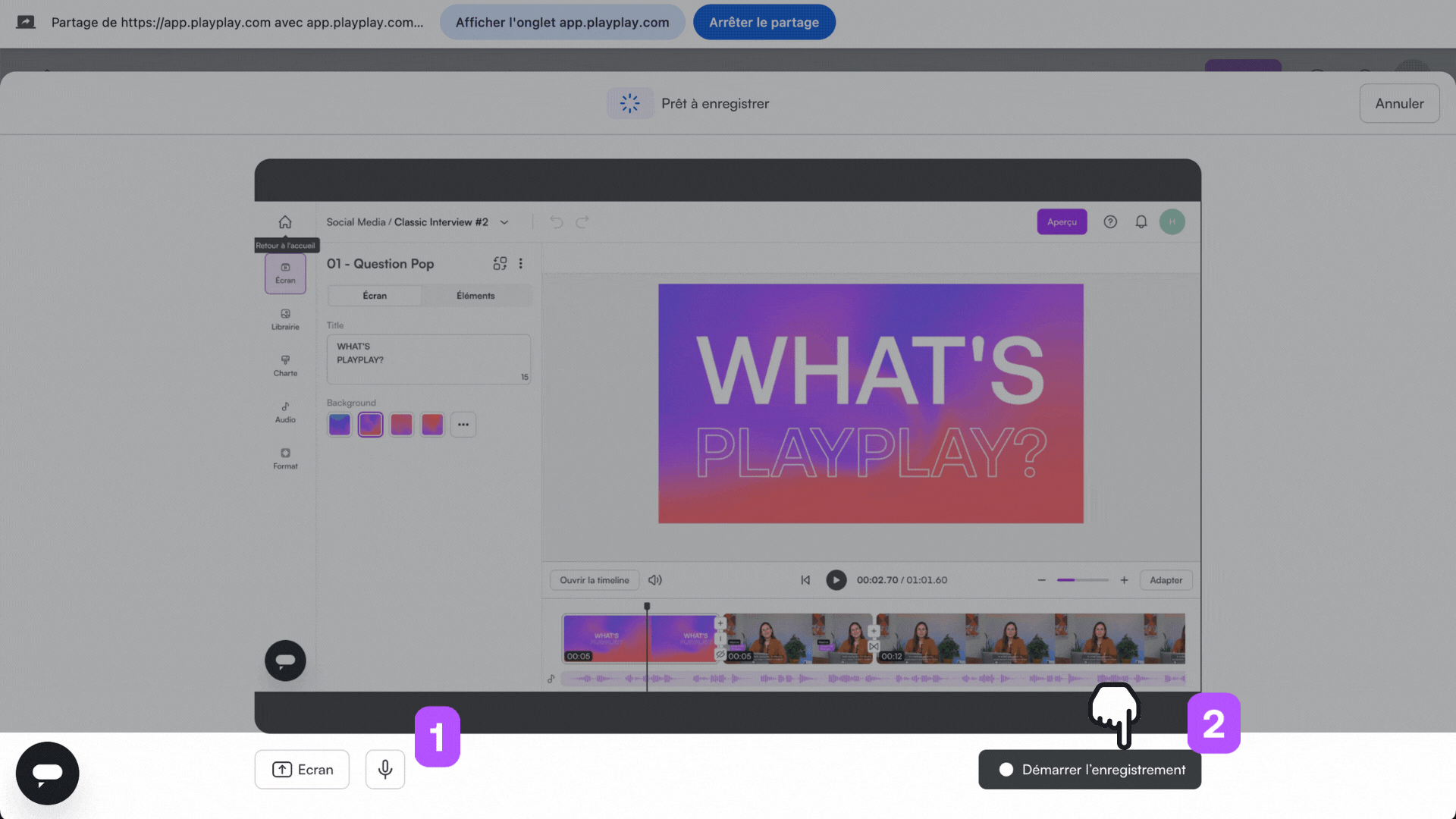Switch to the Éléments tab
1456x819 pixels.
coord(475,296)
